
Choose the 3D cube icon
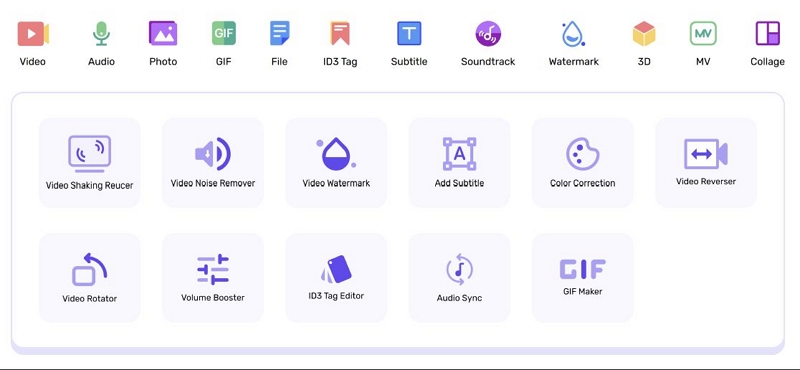click(644, 34)
